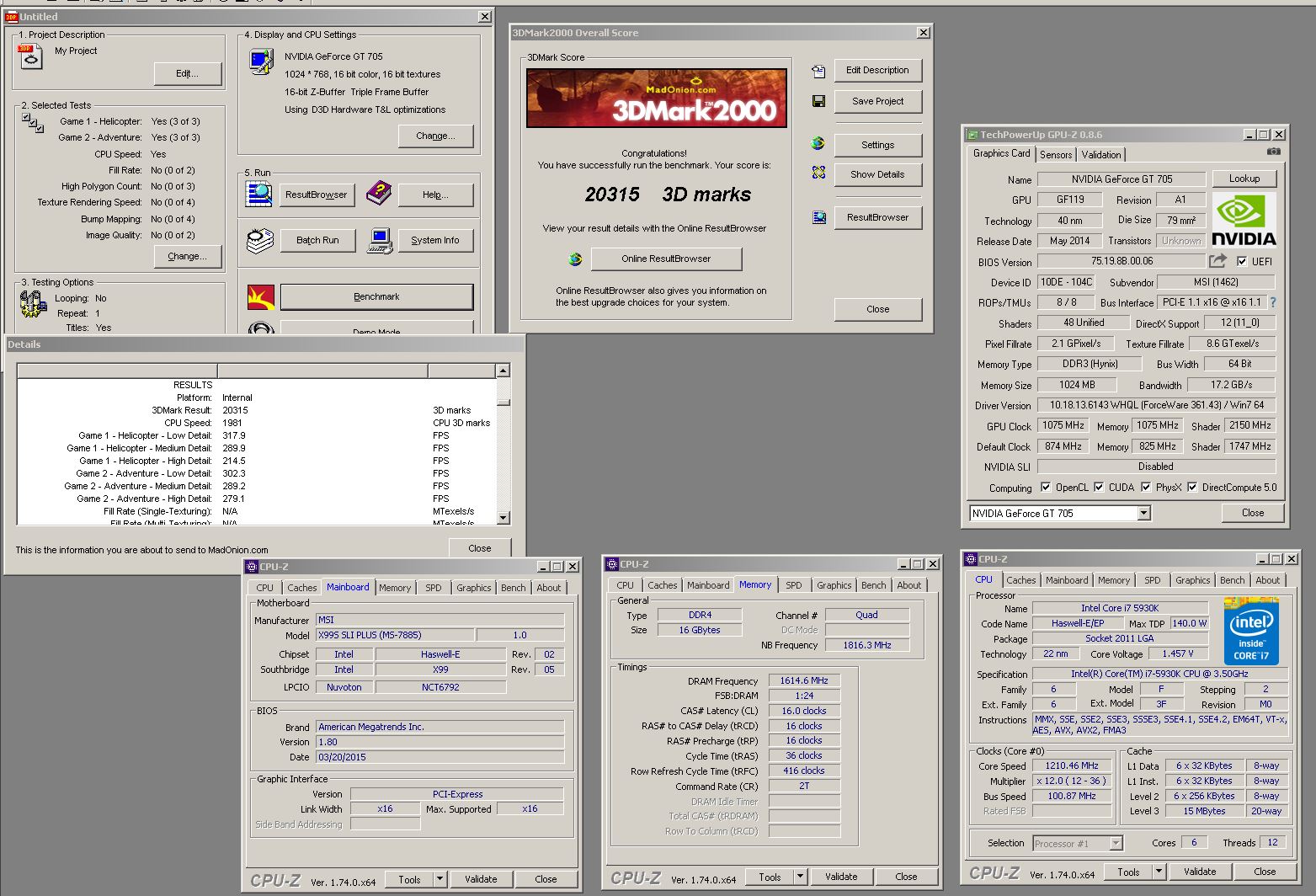Toggle the OpenCL checkbox
1316x896 pixels.
point(1046,487)
